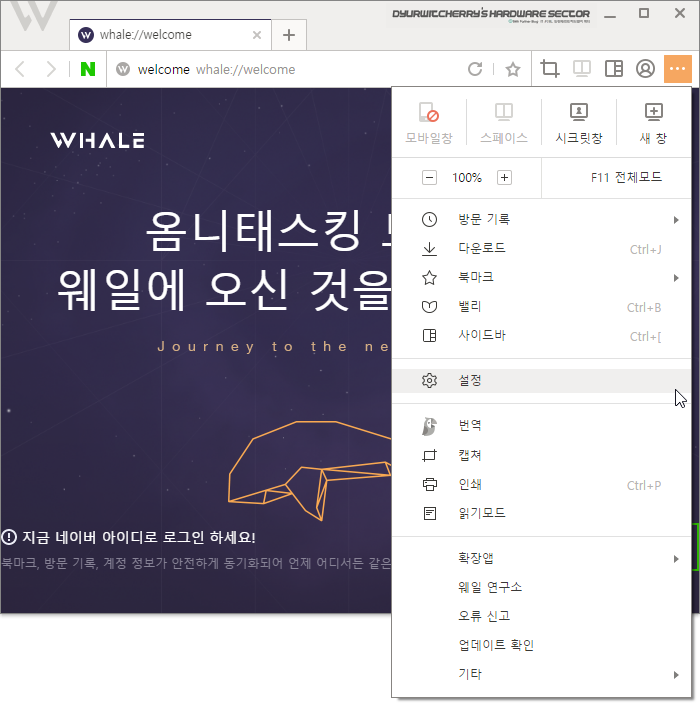Click the dual-tab space toolbar icon

(582, 69)
